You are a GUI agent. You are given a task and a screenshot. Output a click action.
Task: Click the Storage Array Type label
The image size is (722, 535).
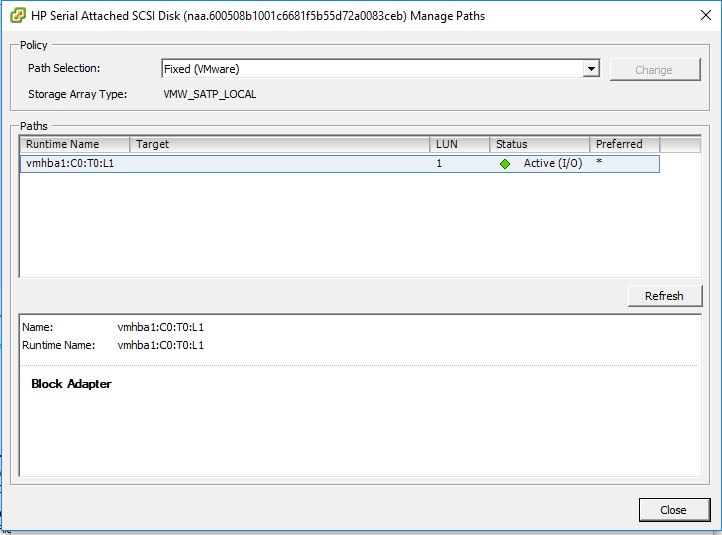[77, 94]
